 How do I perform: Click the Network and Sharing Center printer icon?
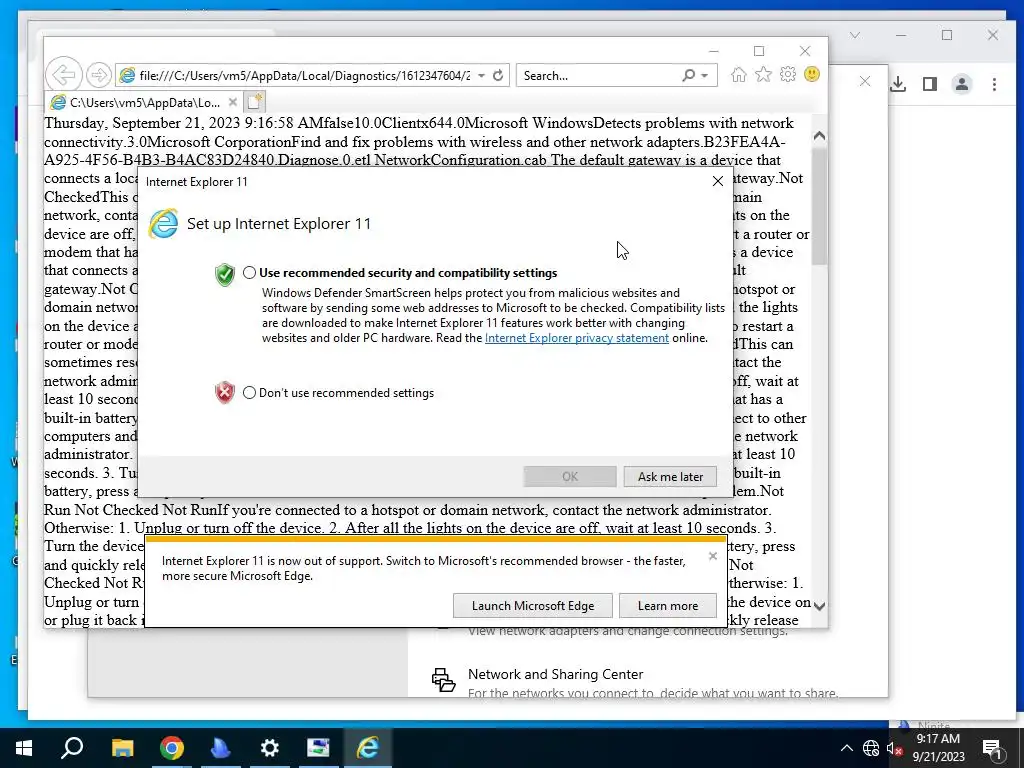click(x=443, y=679)
